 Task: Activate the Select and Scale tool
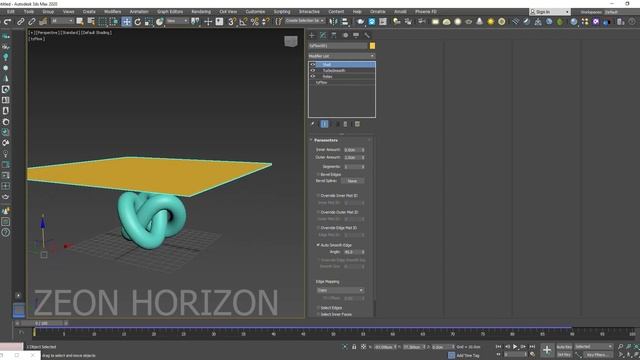(x=149, y=21)
